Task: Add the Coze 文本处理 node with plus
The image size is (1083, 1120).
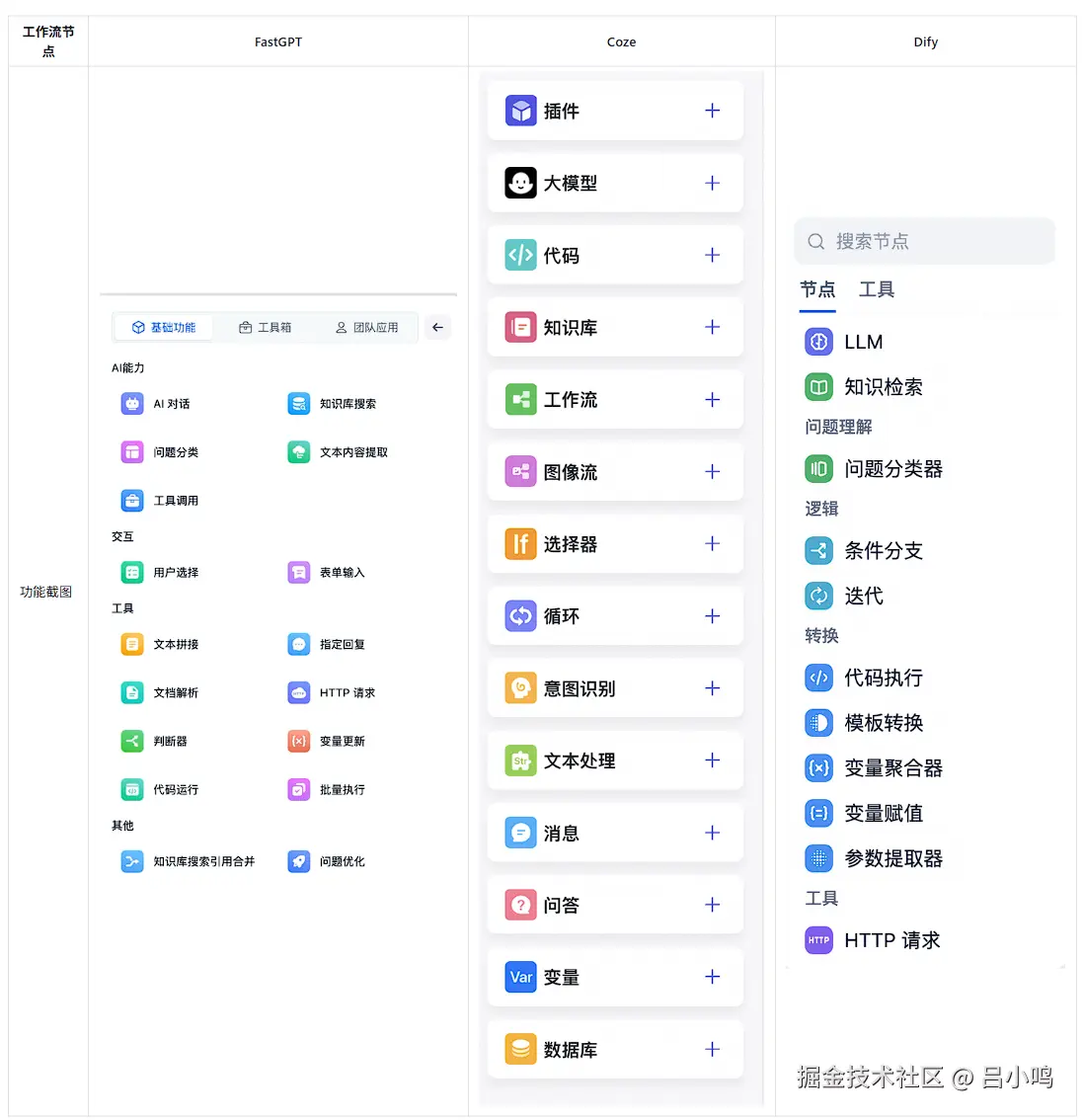Action: coord(712,760)
